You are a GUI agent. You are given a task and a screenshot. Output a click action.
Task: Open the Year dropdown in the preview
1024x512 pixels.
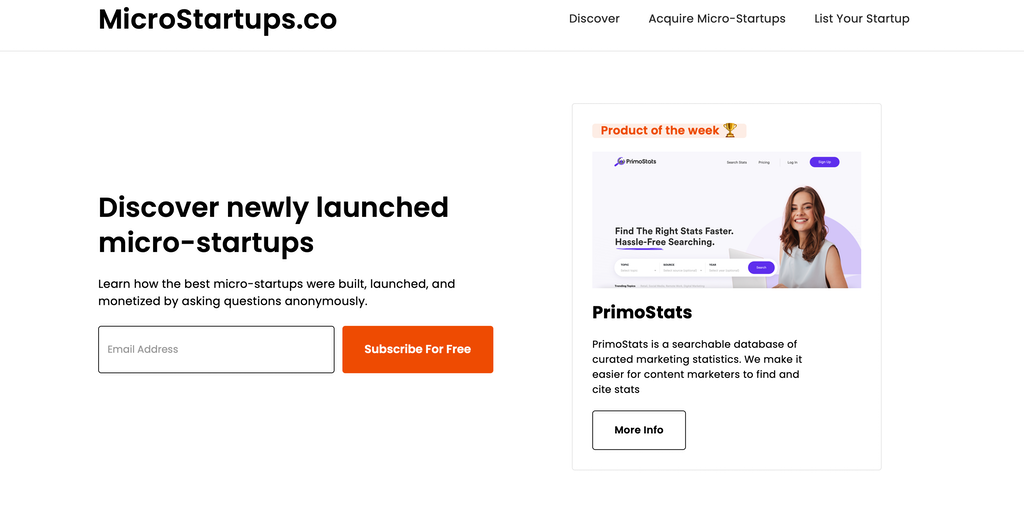coord(725,268)
